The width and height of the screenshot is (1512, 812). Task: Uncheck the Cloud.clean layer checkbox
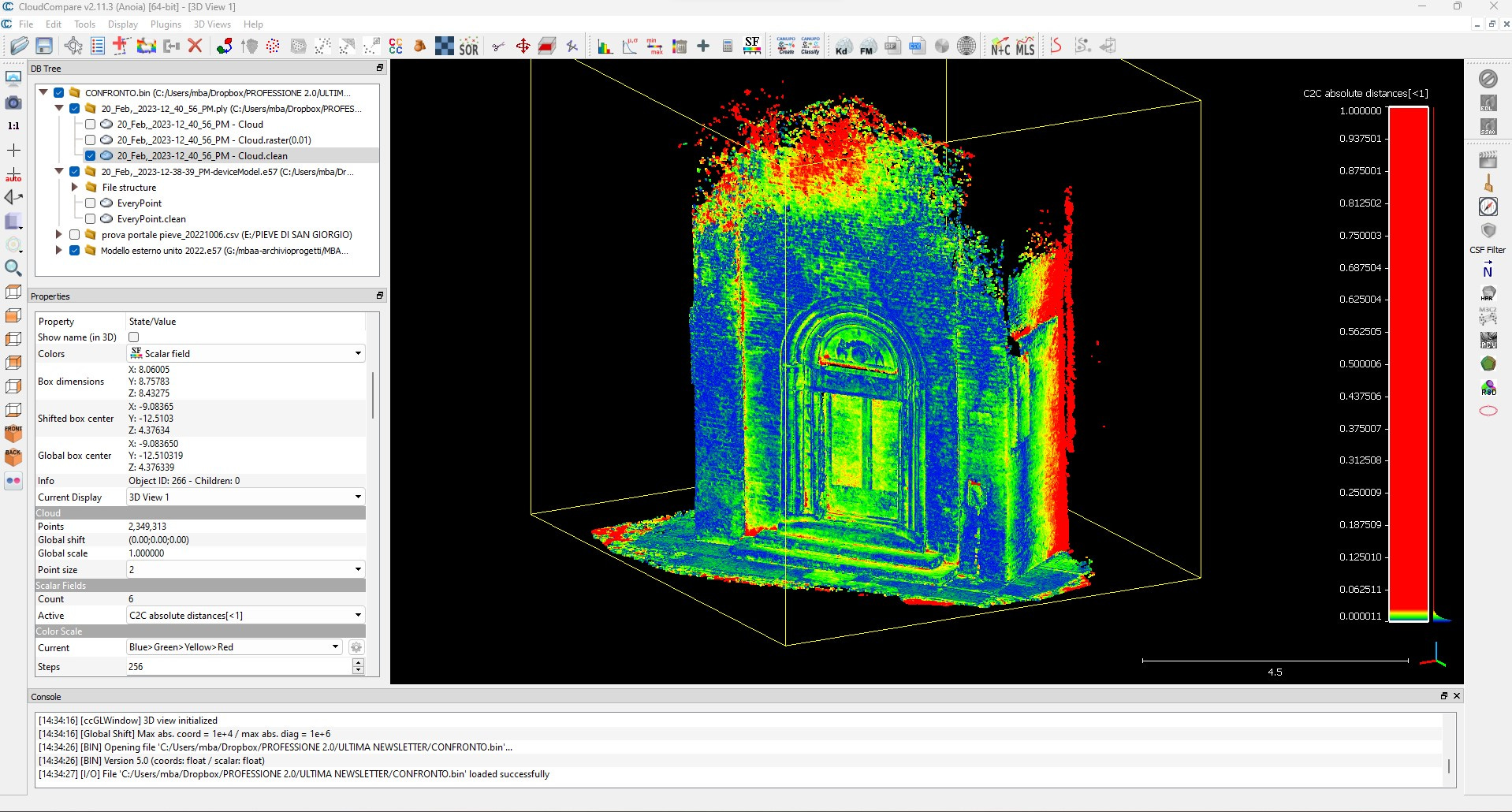(x=90, y=155)
